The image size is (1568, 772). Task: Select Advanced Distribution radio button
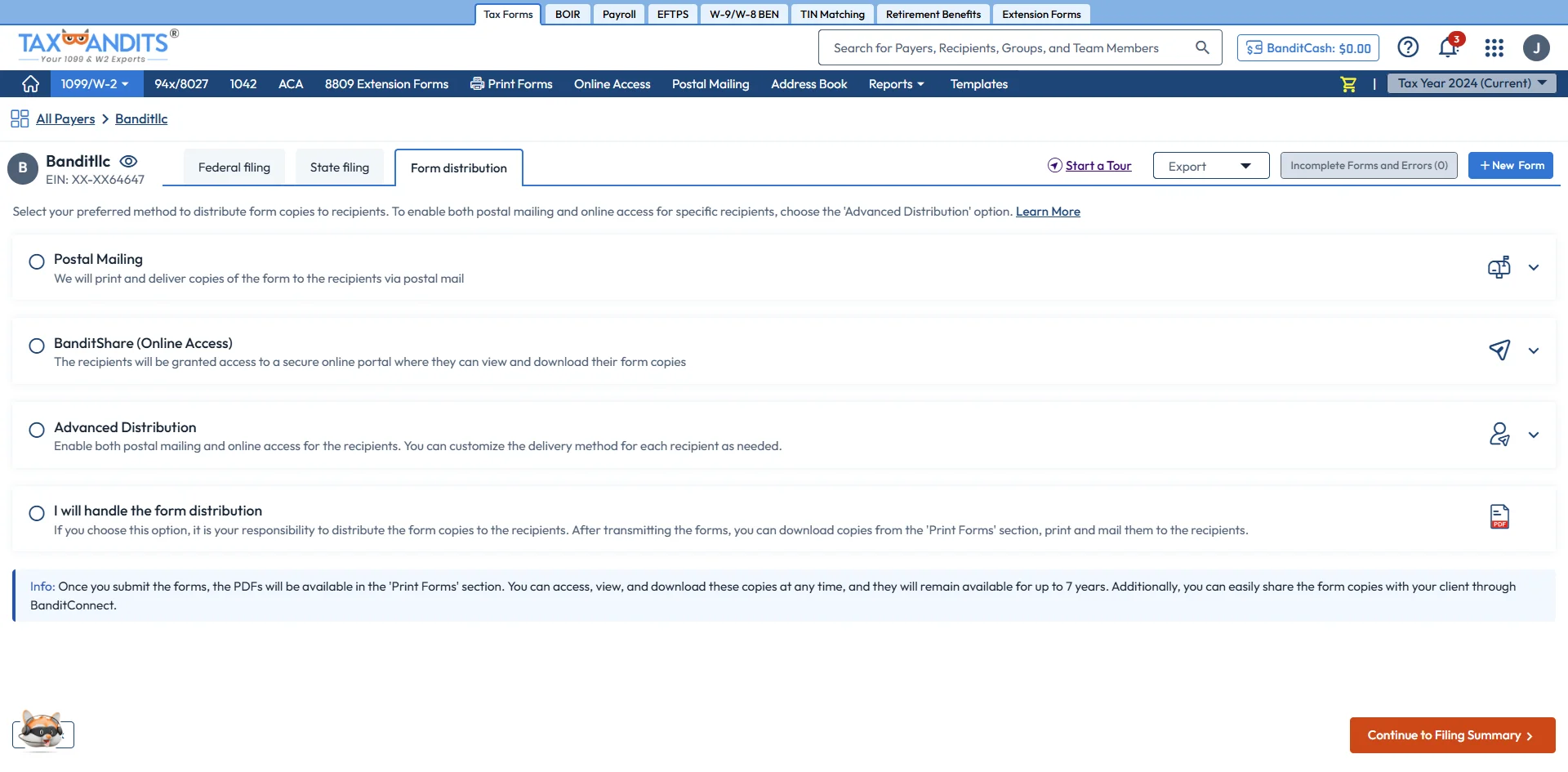(37, 430)
